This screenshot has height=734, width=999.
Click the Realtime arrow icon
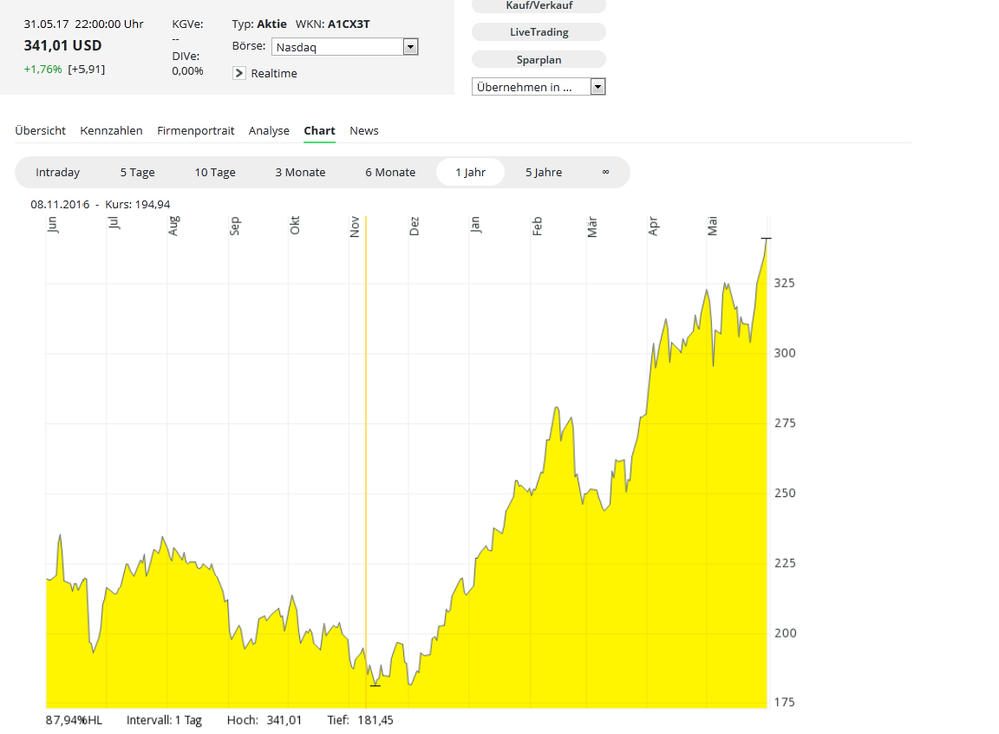[x=239, y=73]
